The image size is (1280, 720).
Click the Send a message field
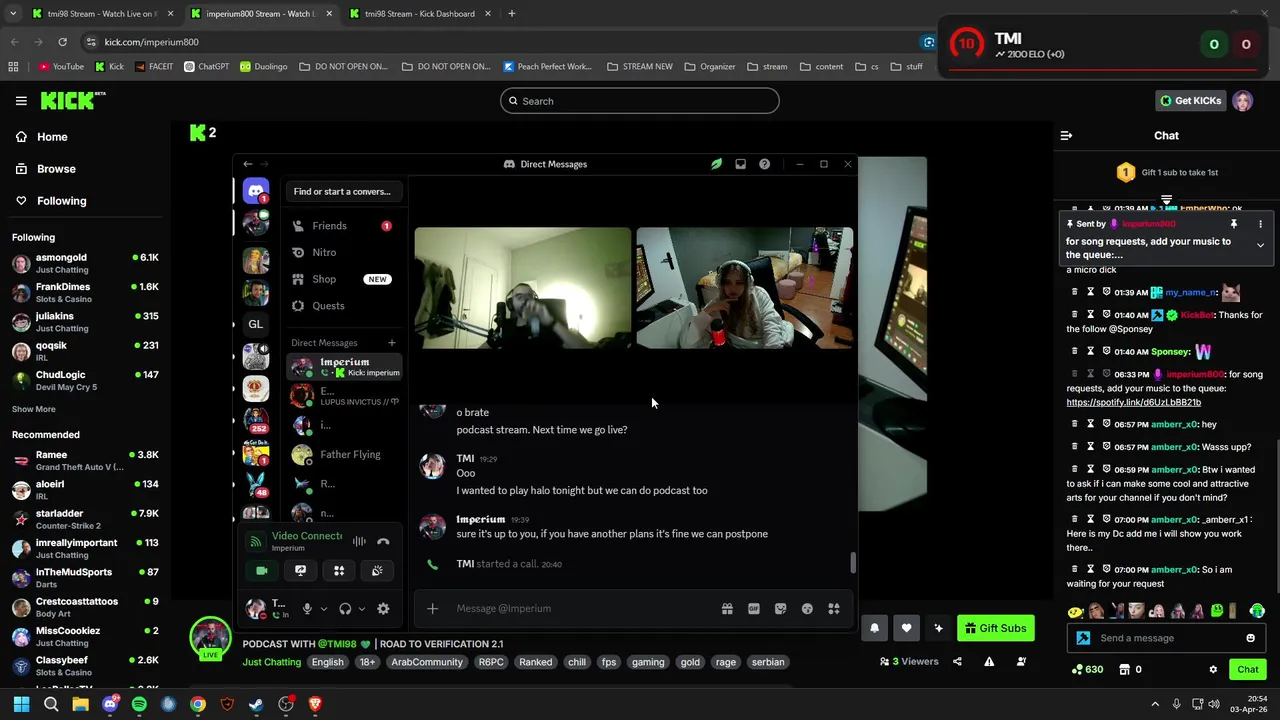1168,638
